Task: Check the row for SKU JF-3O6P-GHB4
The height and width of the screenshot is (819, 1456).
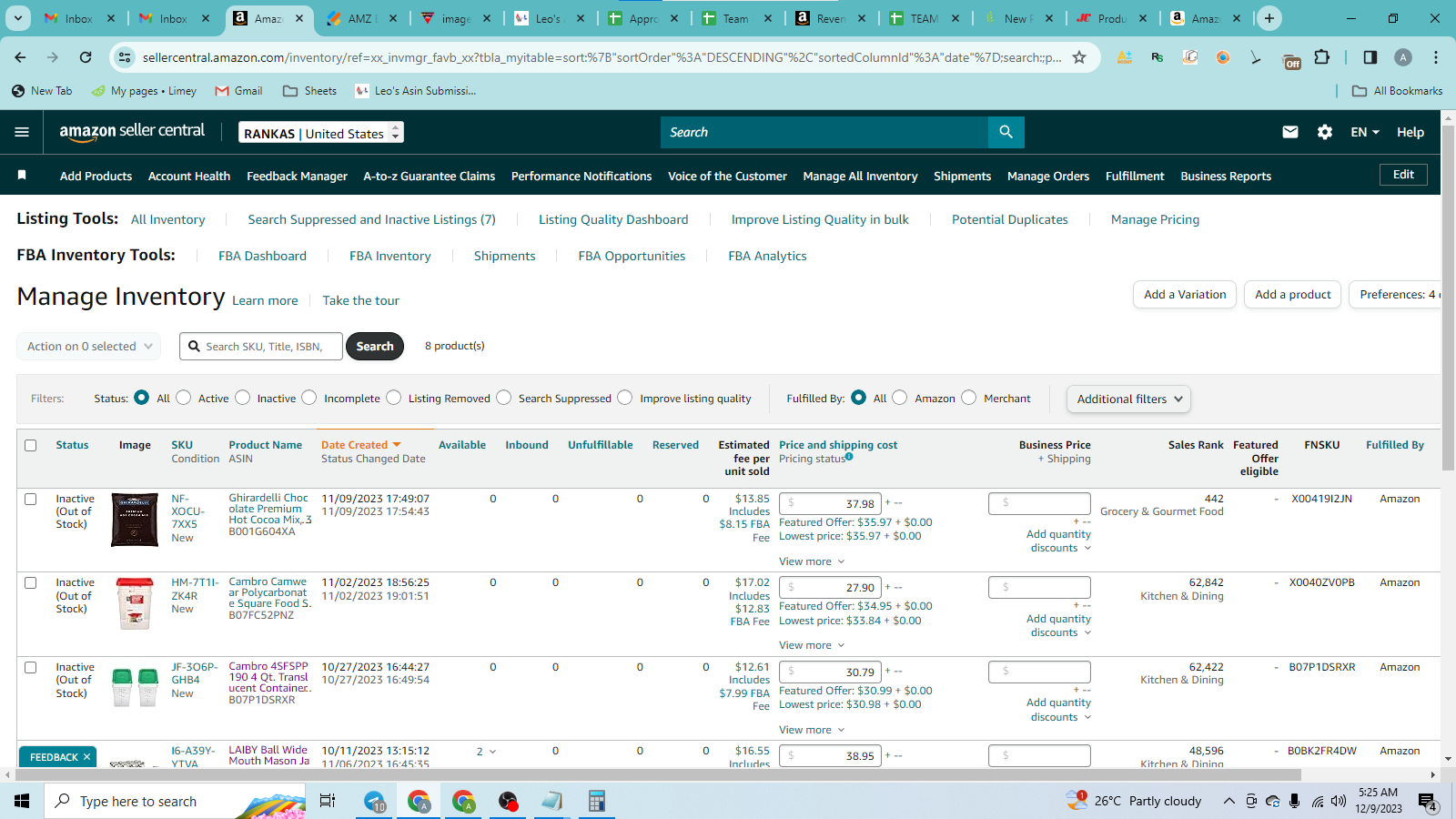Action: click(31, 668)
